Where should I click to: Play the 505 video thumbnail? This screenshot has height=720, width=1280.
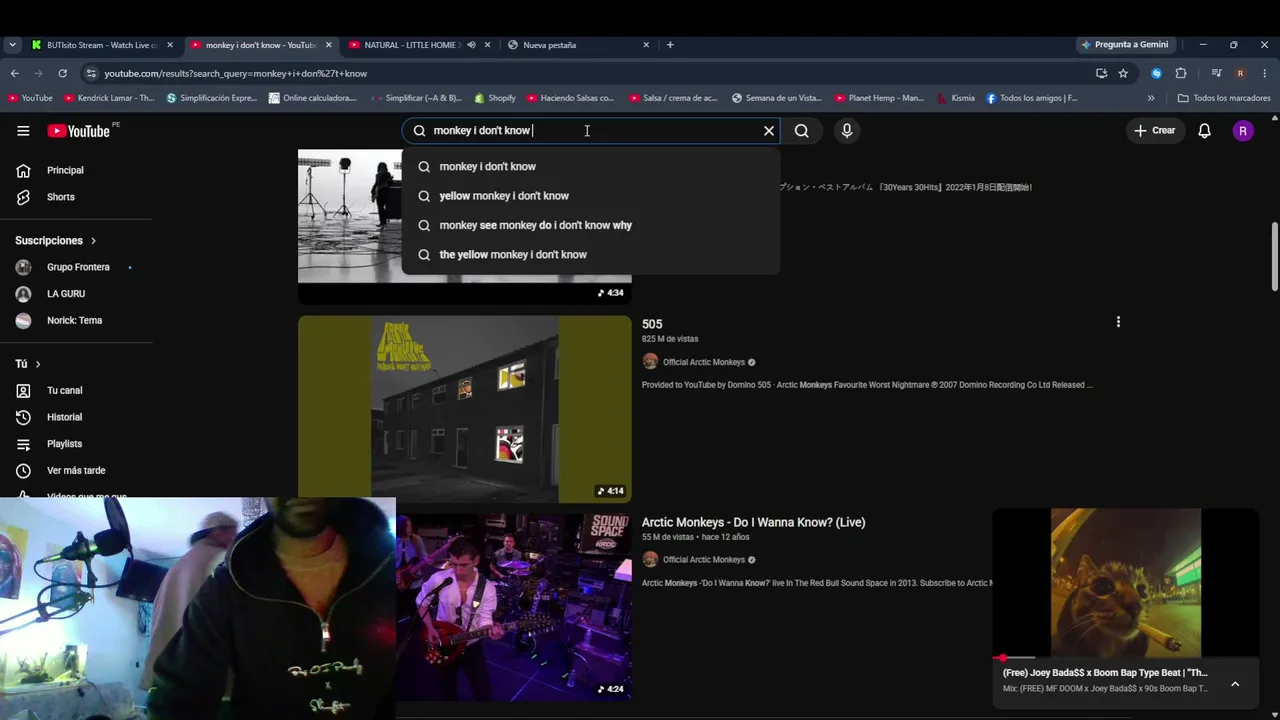[465, 409]
